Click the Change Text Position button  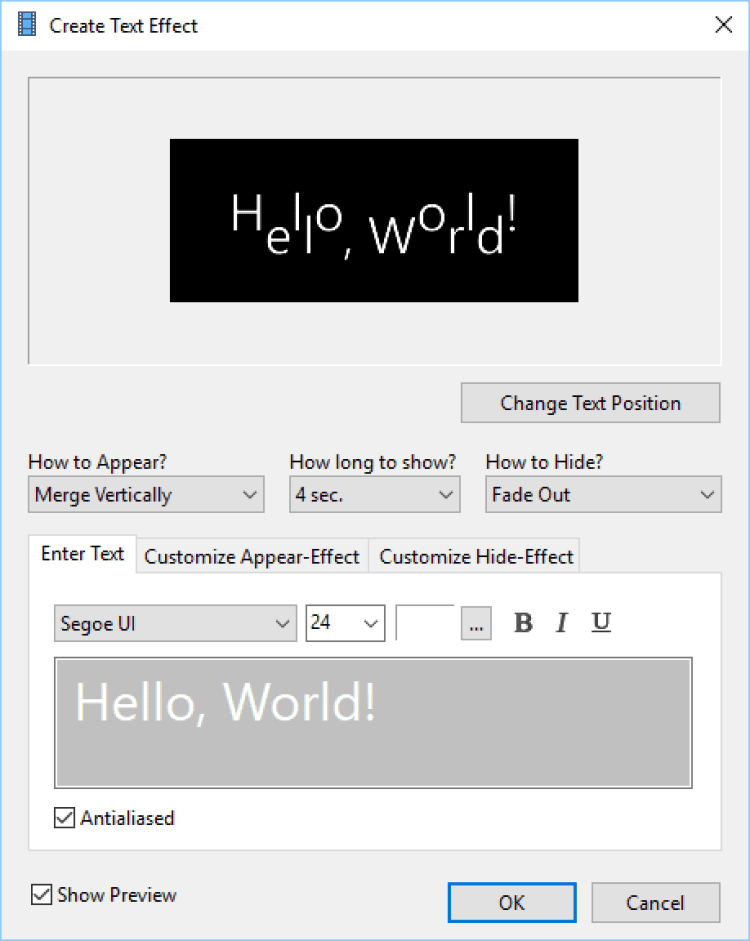tap(590, 403)
